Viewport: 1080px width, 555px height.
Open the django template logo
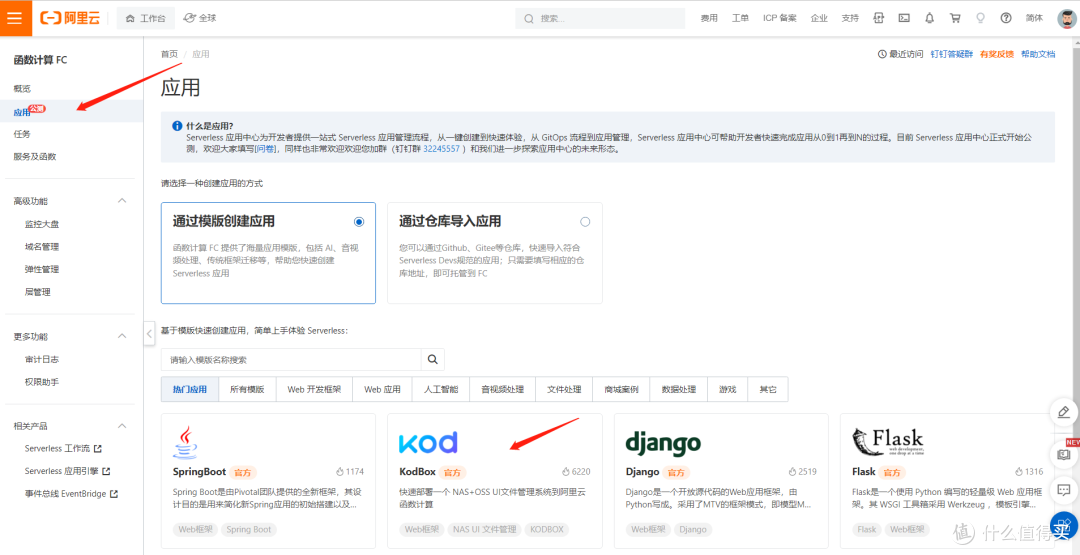click(x=663, y=443)
